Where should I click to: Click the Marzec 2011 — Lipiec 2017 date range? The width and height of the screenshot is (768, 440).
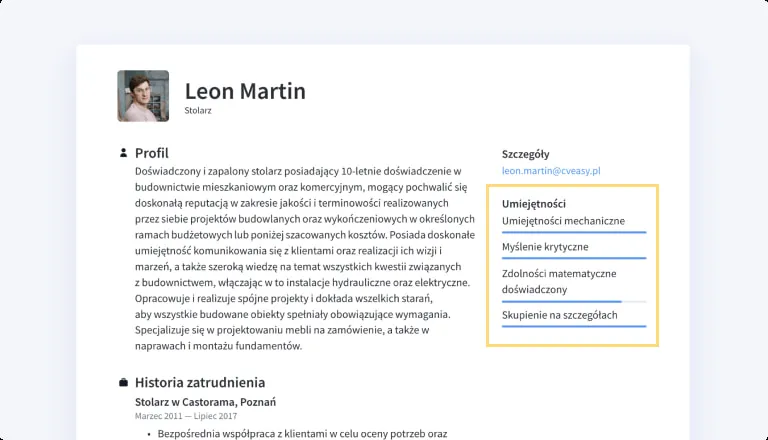186,415
